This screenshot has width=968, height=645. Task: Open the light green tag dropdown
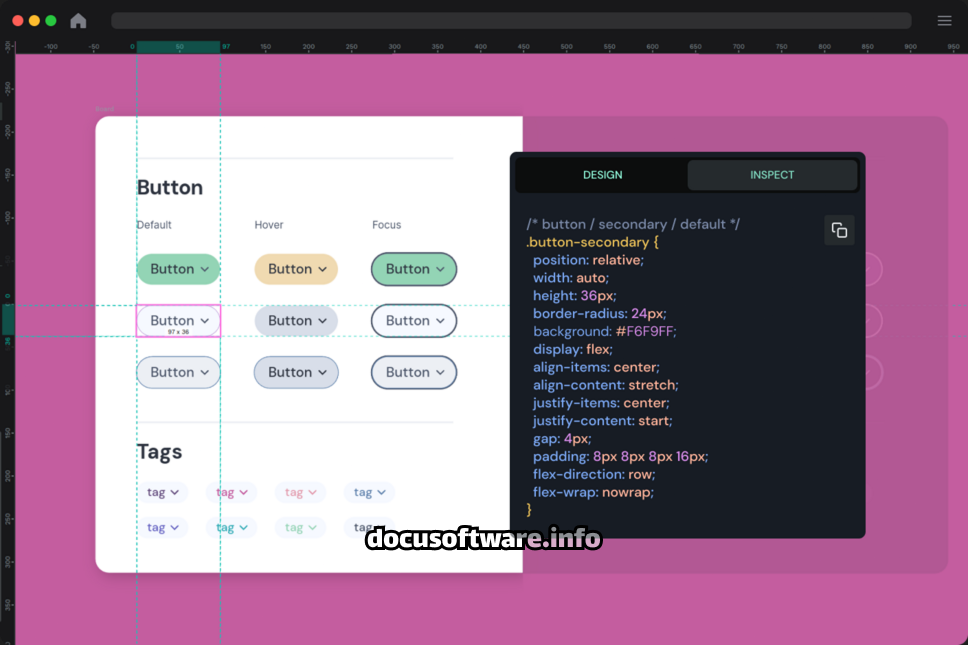click(301, 528)
